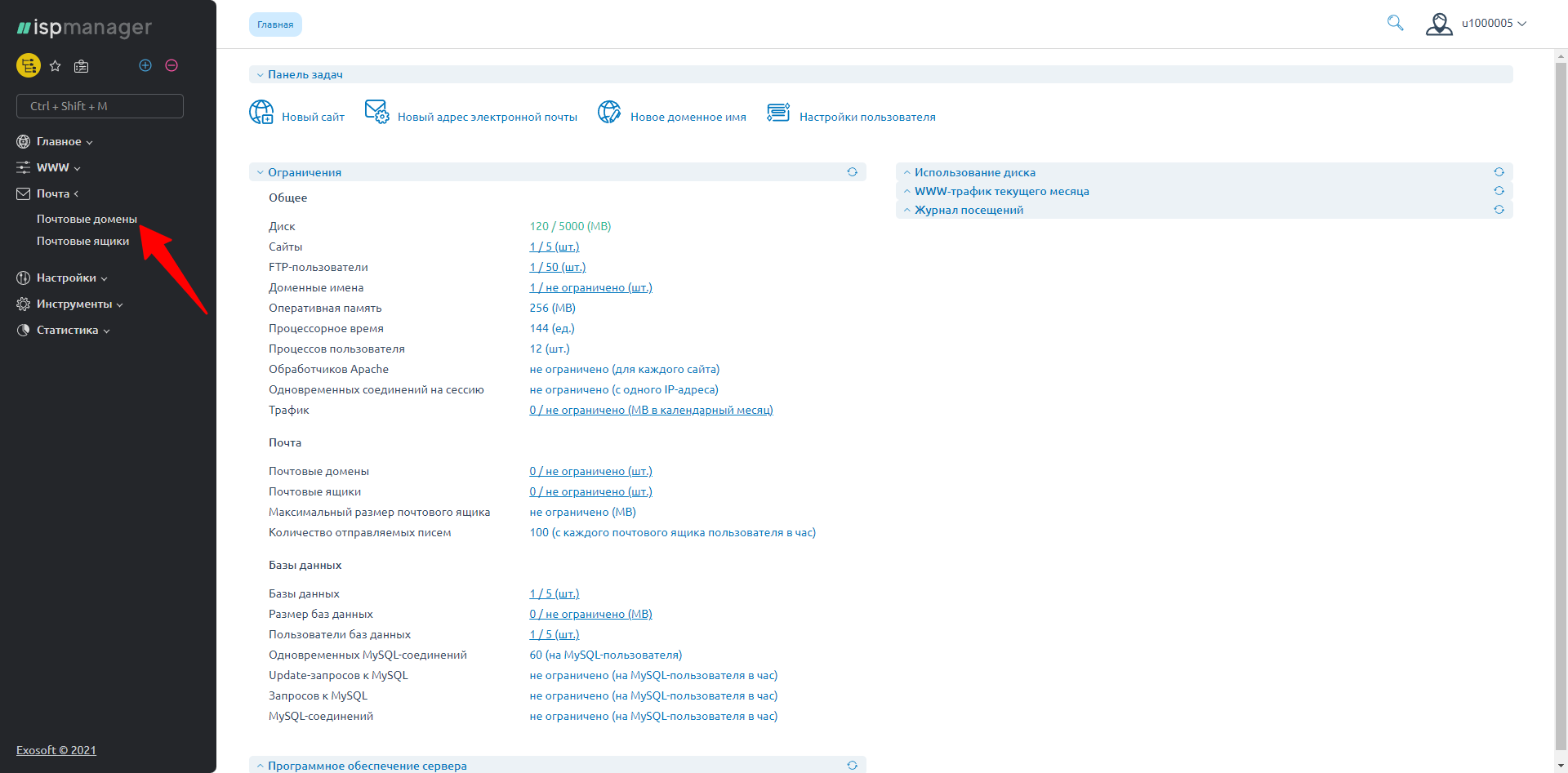Open the Сайты 1 / 5 link
The width and height of the screenshot is (1568, 773).
[554, 247]
